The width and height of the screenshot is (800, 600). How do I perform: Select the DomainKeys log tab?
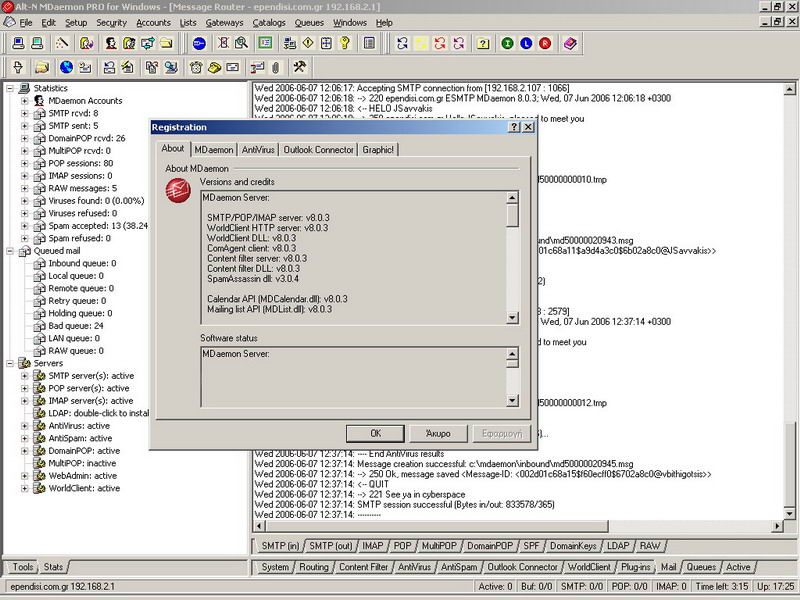tap(573, 546)
